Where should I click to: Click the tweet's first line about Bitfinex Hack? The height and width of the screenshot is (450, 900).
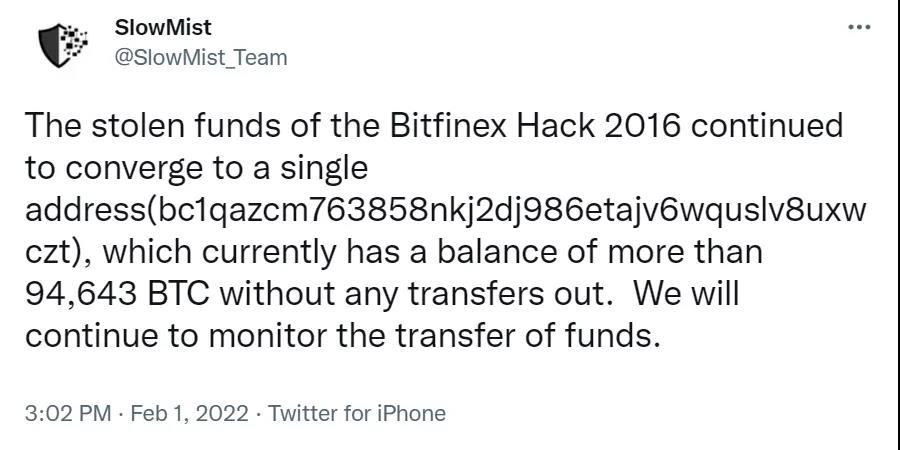coord(433,126)
